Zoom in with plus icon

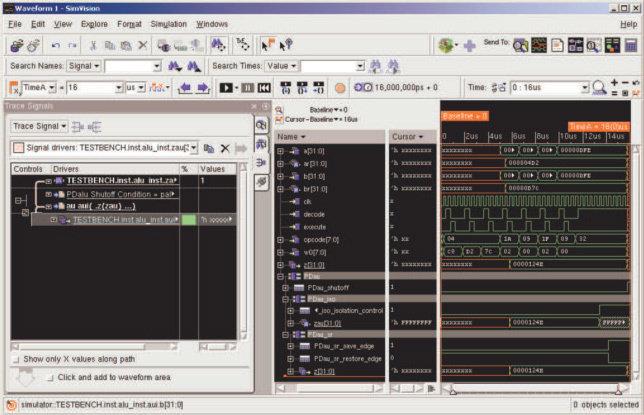coord(614,83)
